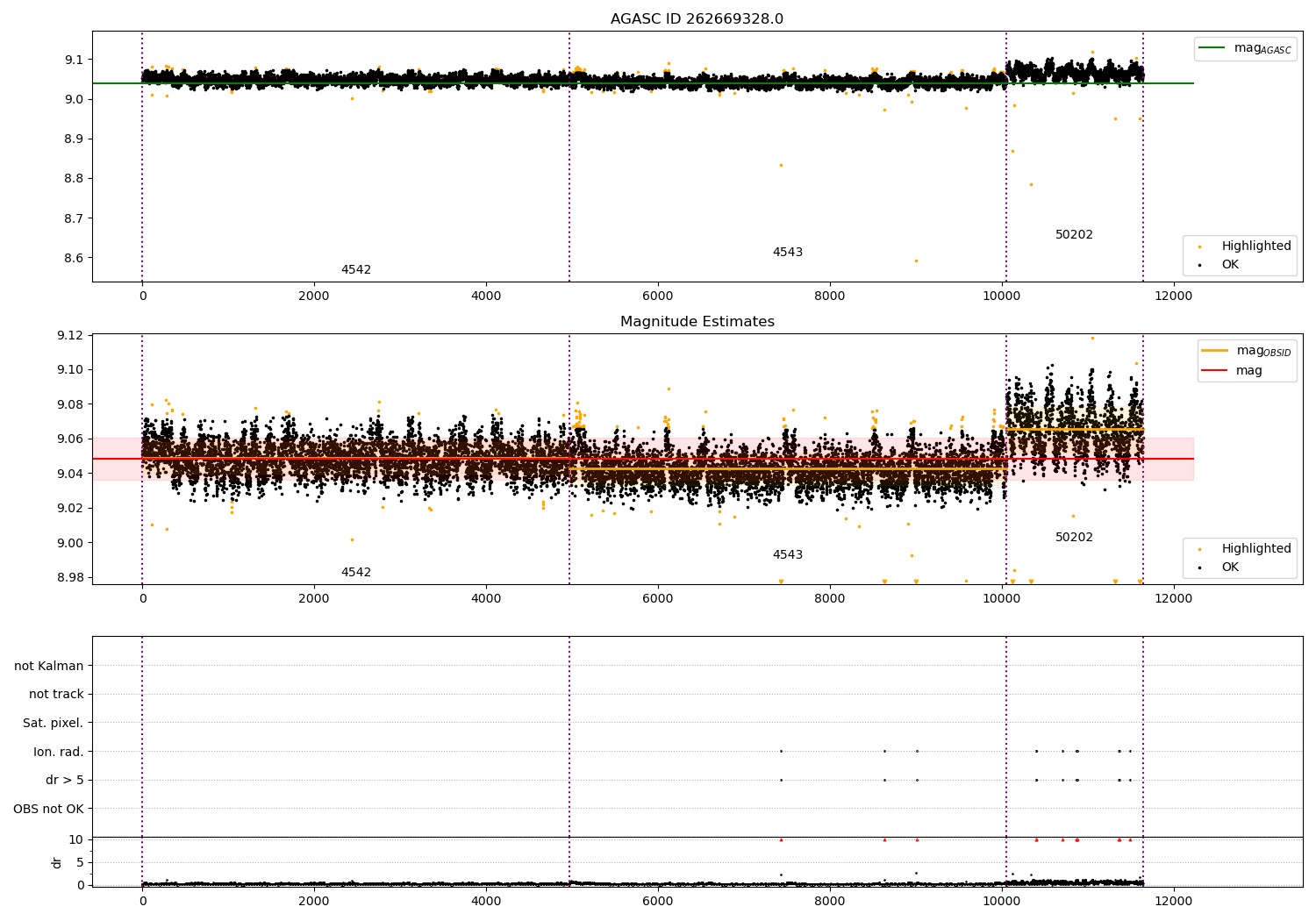Click the 'not track' axis label
Screen dimensions: 1316x921
click(56, 695)
